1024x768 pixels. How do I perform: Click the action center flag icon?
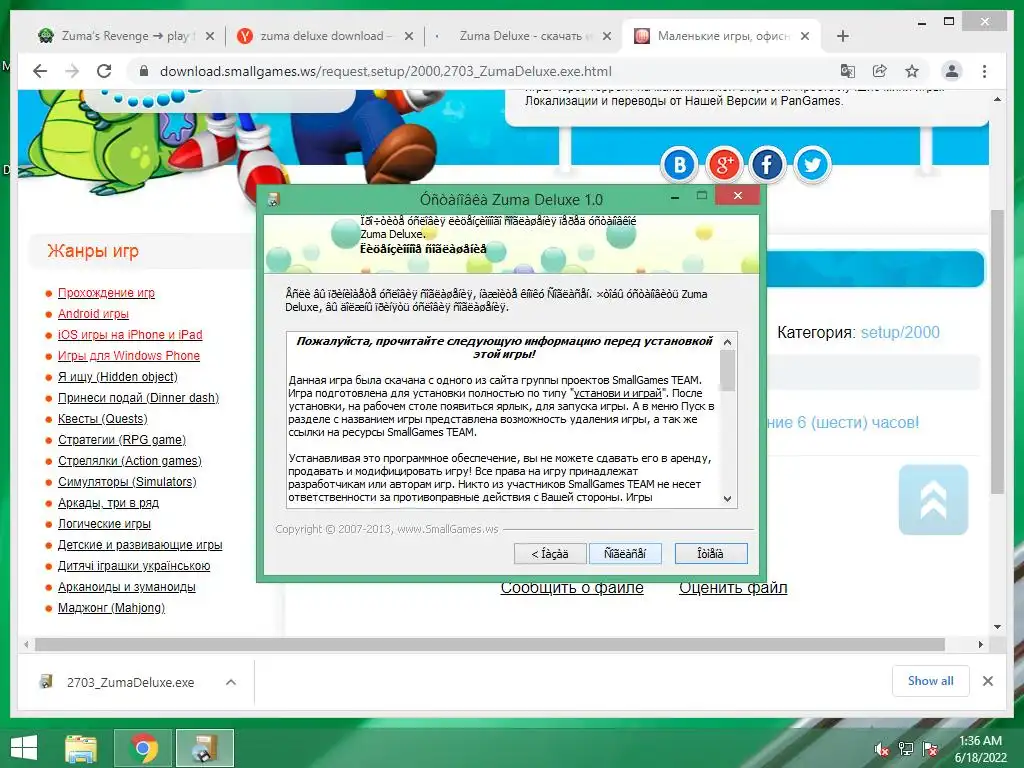click(x=930, y=749)
